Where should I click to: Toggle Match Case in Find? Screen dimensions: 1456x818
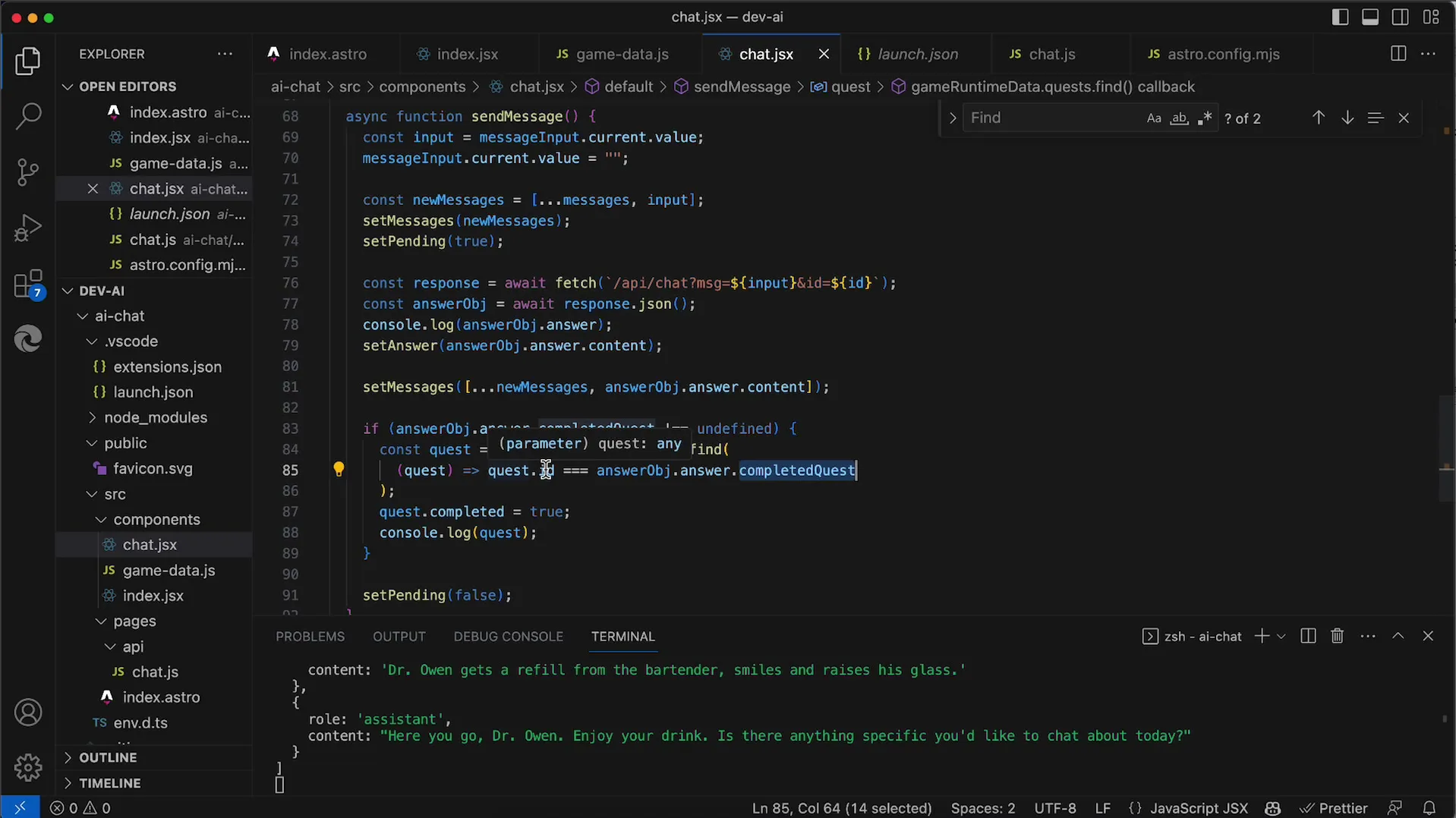(x=1154, y=118)
